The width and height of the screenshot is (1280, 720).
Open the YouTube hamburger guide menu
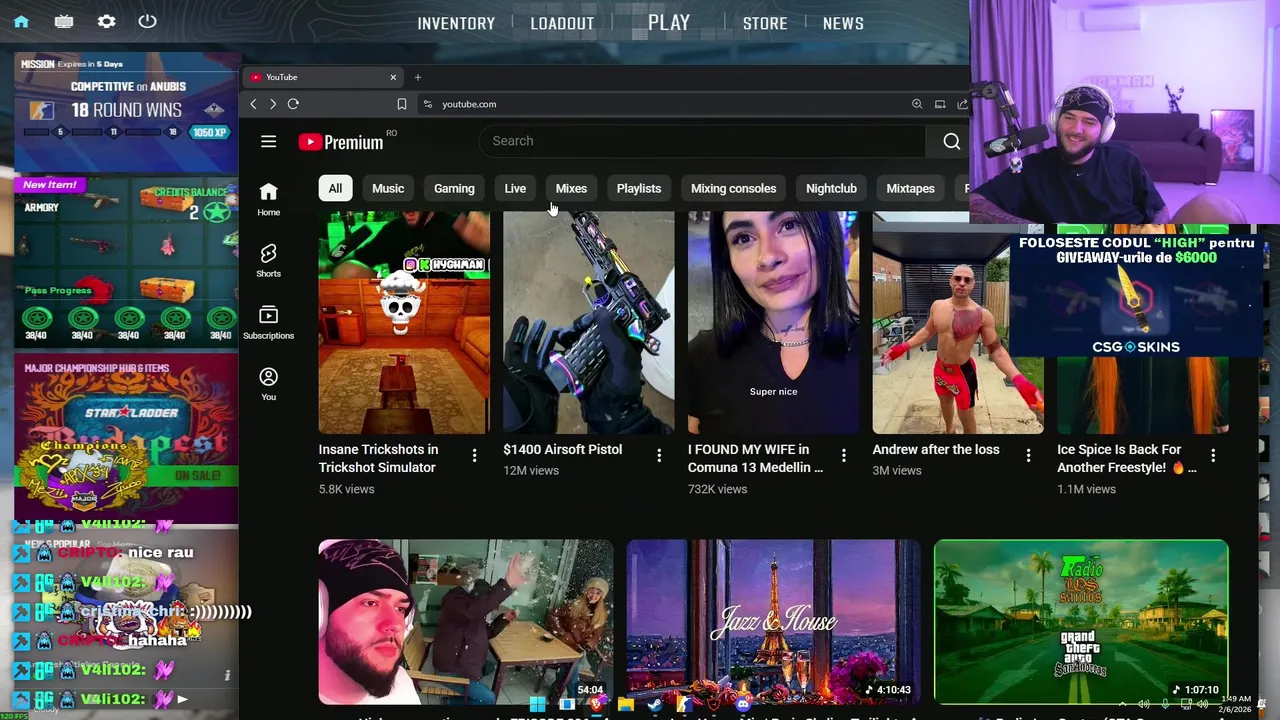tap(268, 142)
